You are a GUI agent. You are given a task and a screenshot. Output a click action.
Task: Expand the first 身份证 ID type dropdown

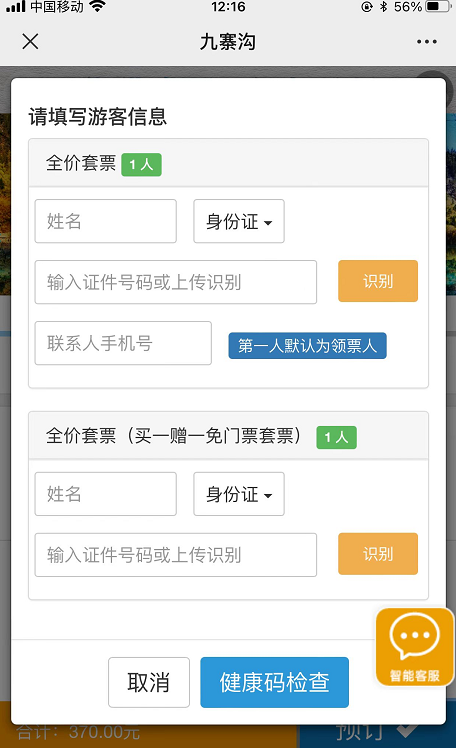click(x=239, y=221)
